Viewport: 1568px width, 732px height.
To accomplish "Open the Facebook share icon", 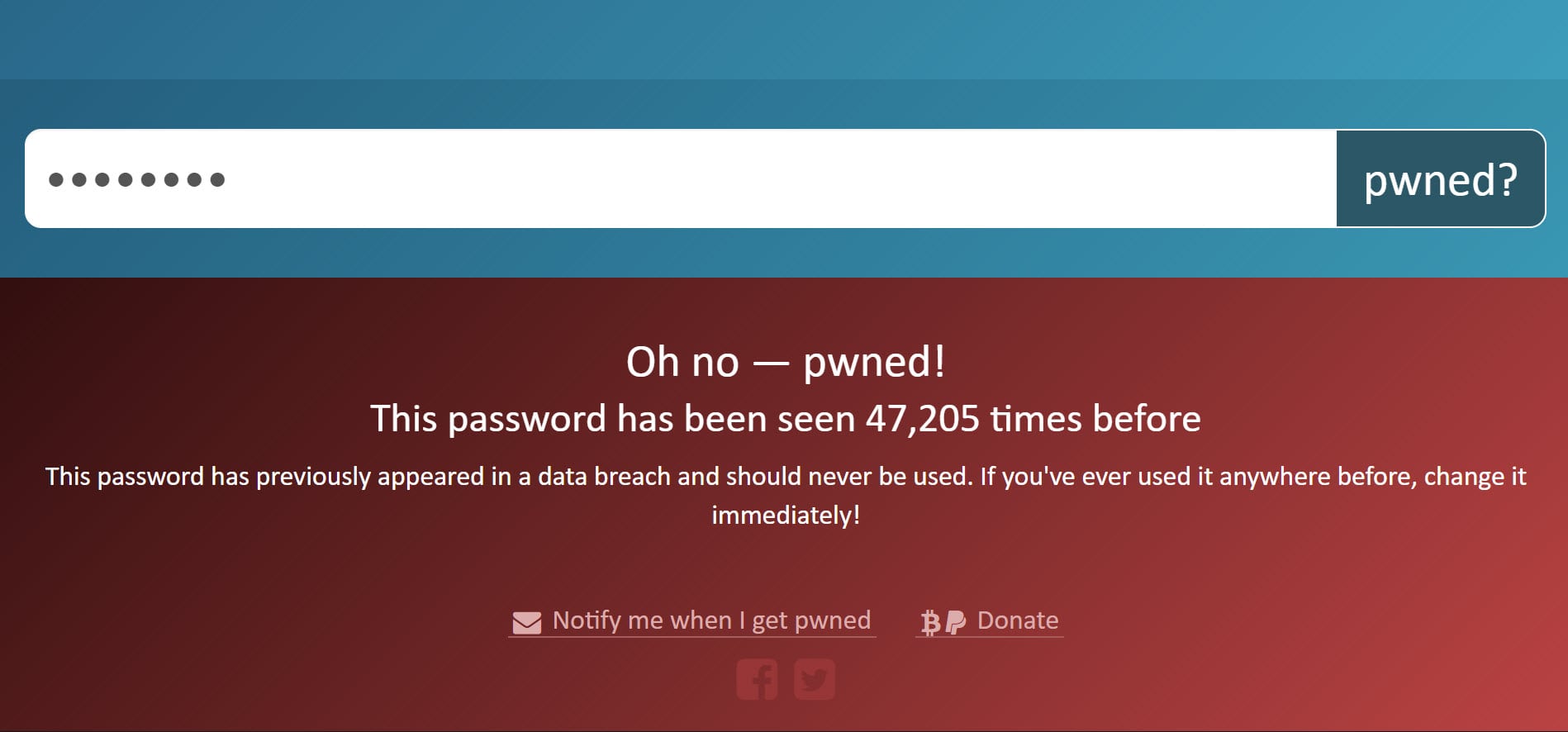I will tap(757, 679).
